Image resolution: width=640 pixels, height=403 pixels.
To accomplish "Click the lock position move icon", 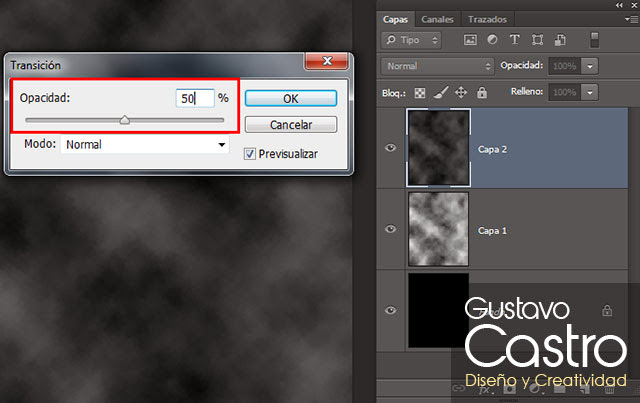I will (461, 92).
